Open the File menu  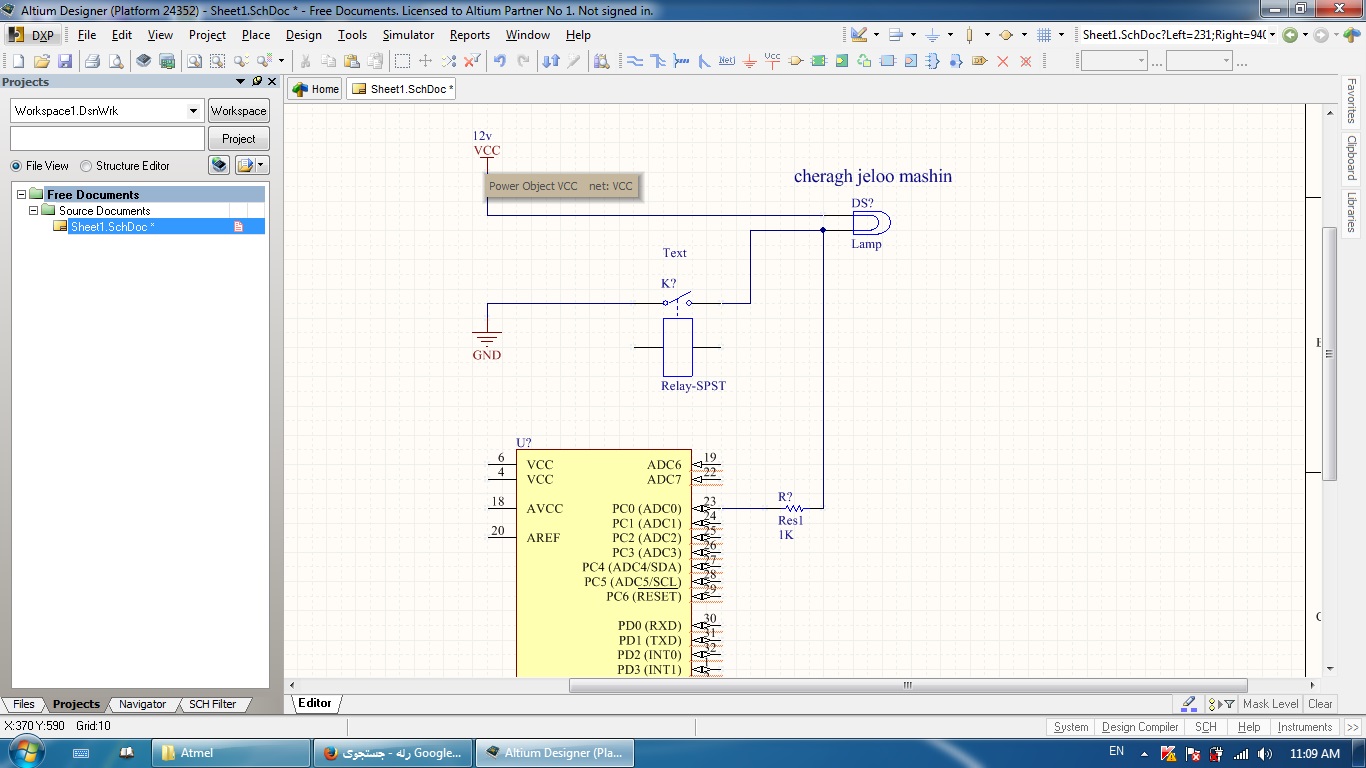coord(87,35)
